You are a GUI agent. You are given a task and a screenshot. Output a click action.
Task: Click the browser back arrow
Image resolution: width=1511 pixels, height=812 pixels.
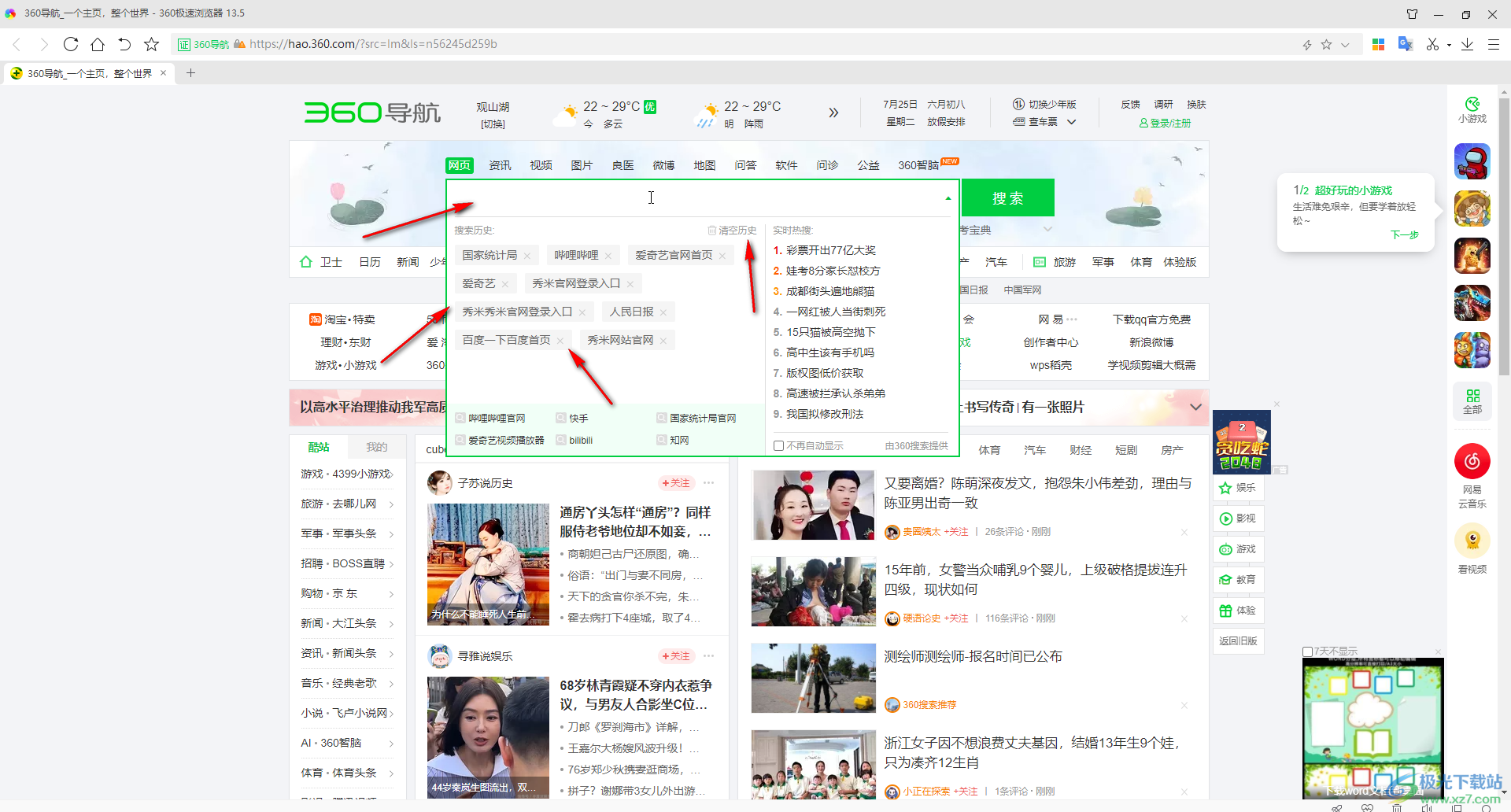coord(17,44)
